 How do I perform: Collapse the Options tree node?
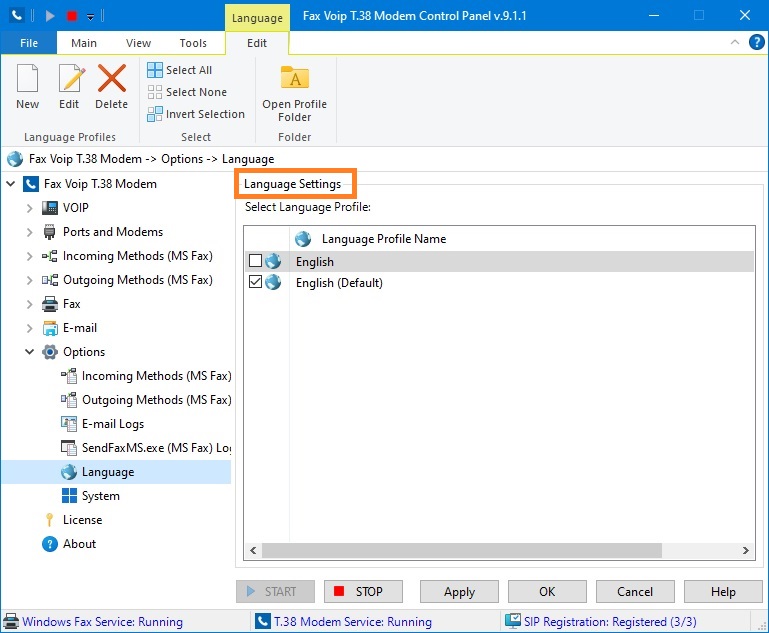tap(29, 352)
